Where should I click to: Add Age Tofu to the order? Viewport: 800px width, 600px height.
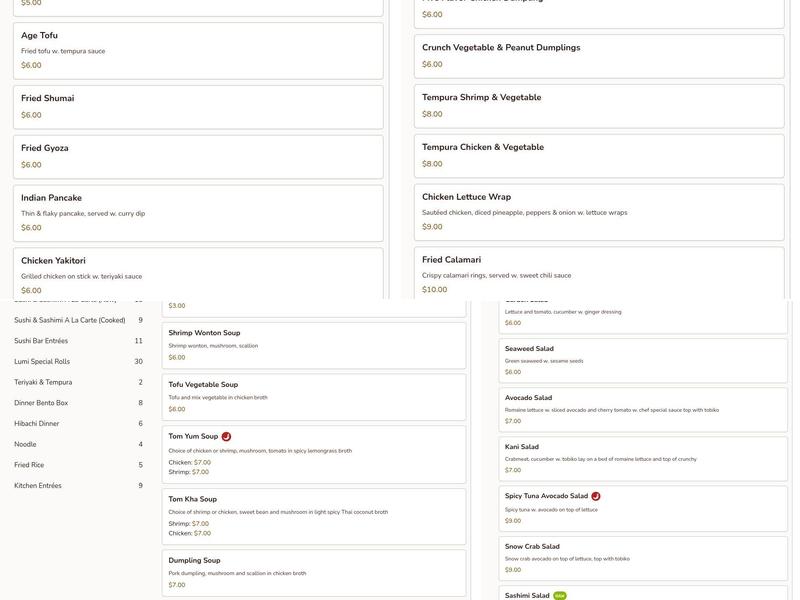click(198, 50)
